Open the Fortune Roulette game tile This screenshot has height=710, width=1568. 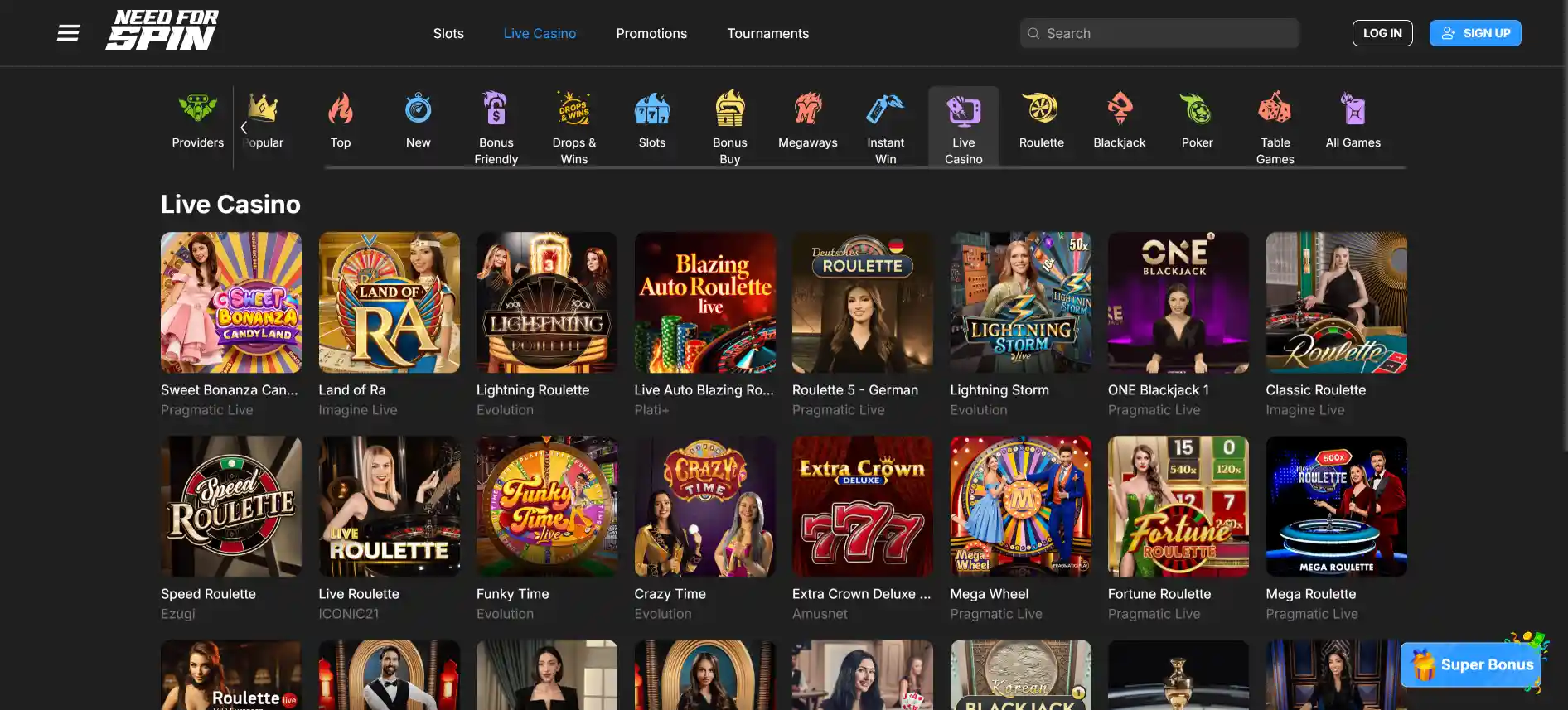point(1178,506)
